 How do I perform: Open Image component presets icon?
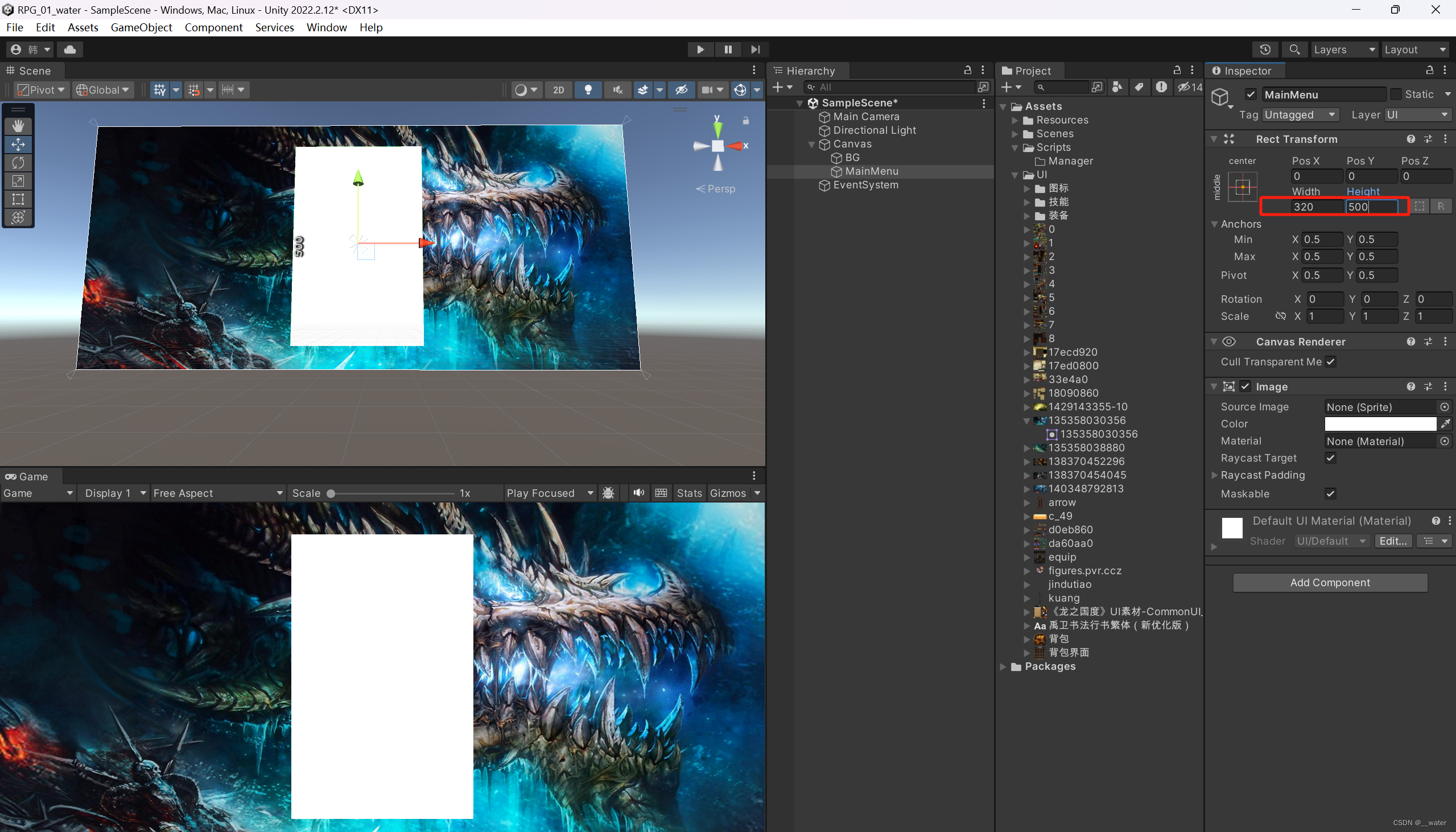click(x=1428, y=386)
